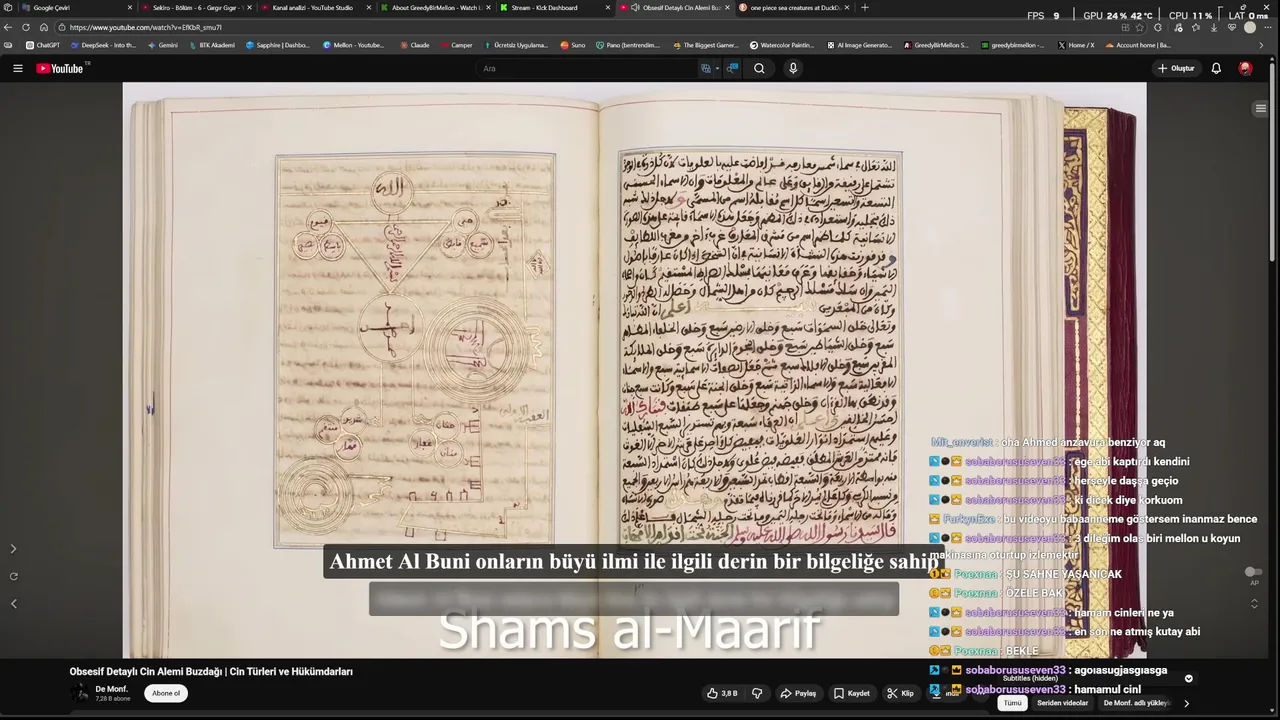Click chat message 'ŞU SAHNE YAŞANICAK'

click(1063, 574)
